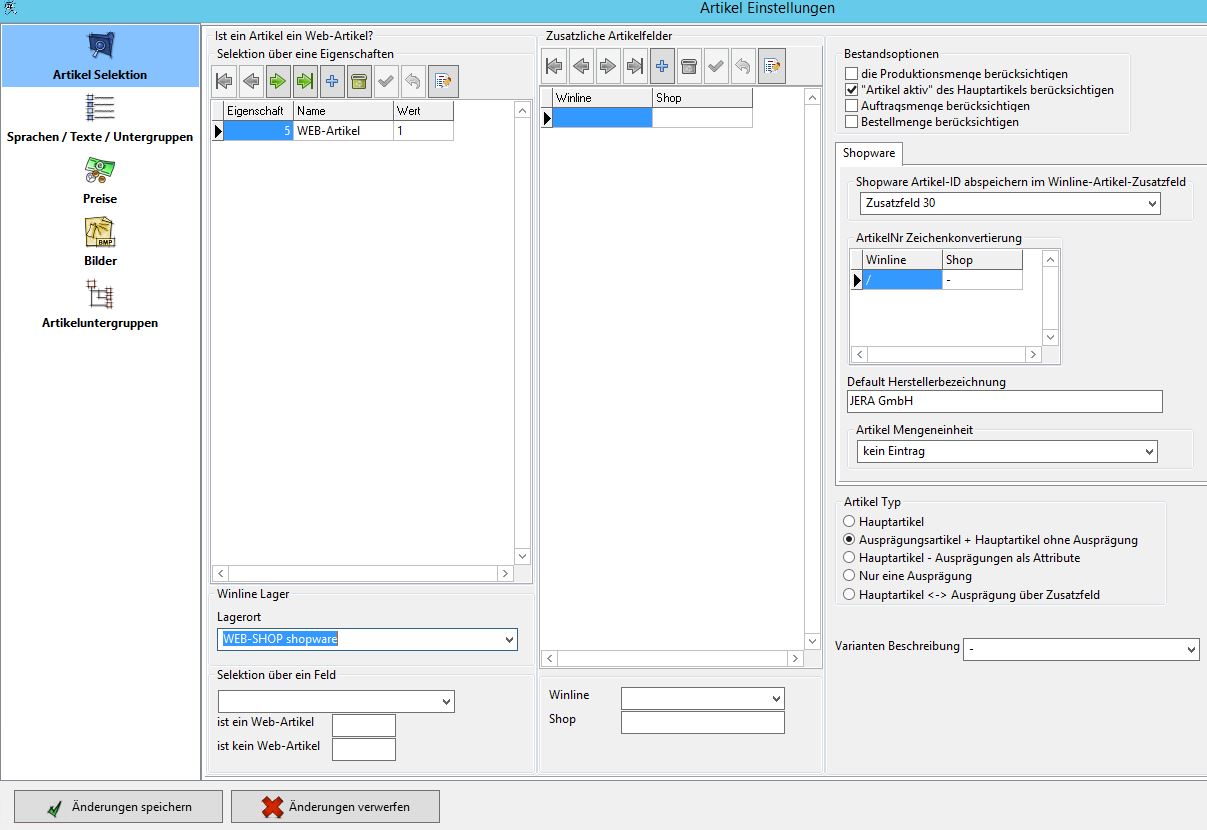
Task: Select Hauptartikel radio option
Action: 850,522
